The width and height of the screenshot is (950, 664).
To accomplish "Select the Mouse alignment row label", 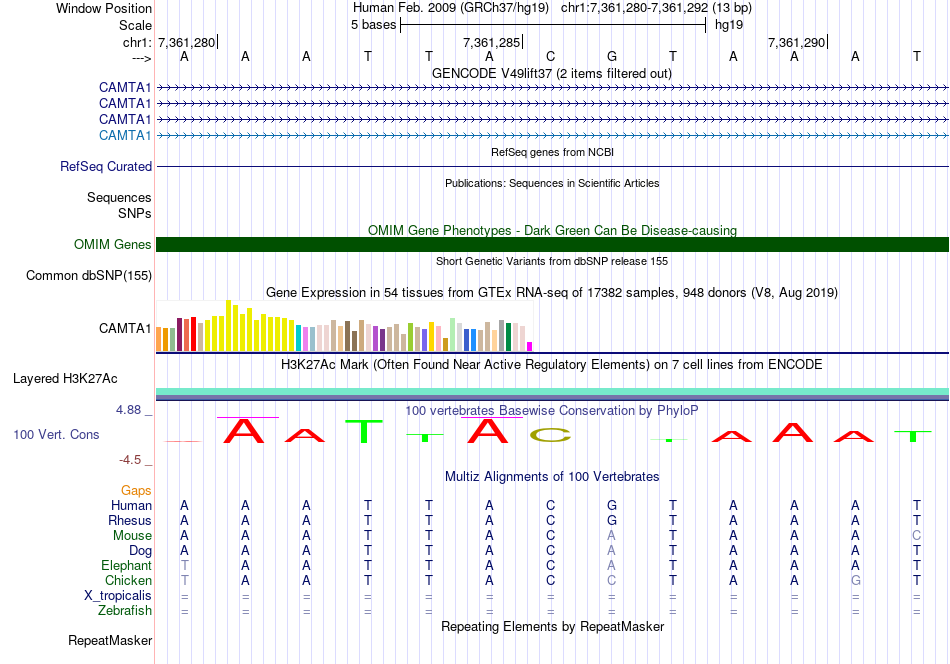I will coord(132,536).
